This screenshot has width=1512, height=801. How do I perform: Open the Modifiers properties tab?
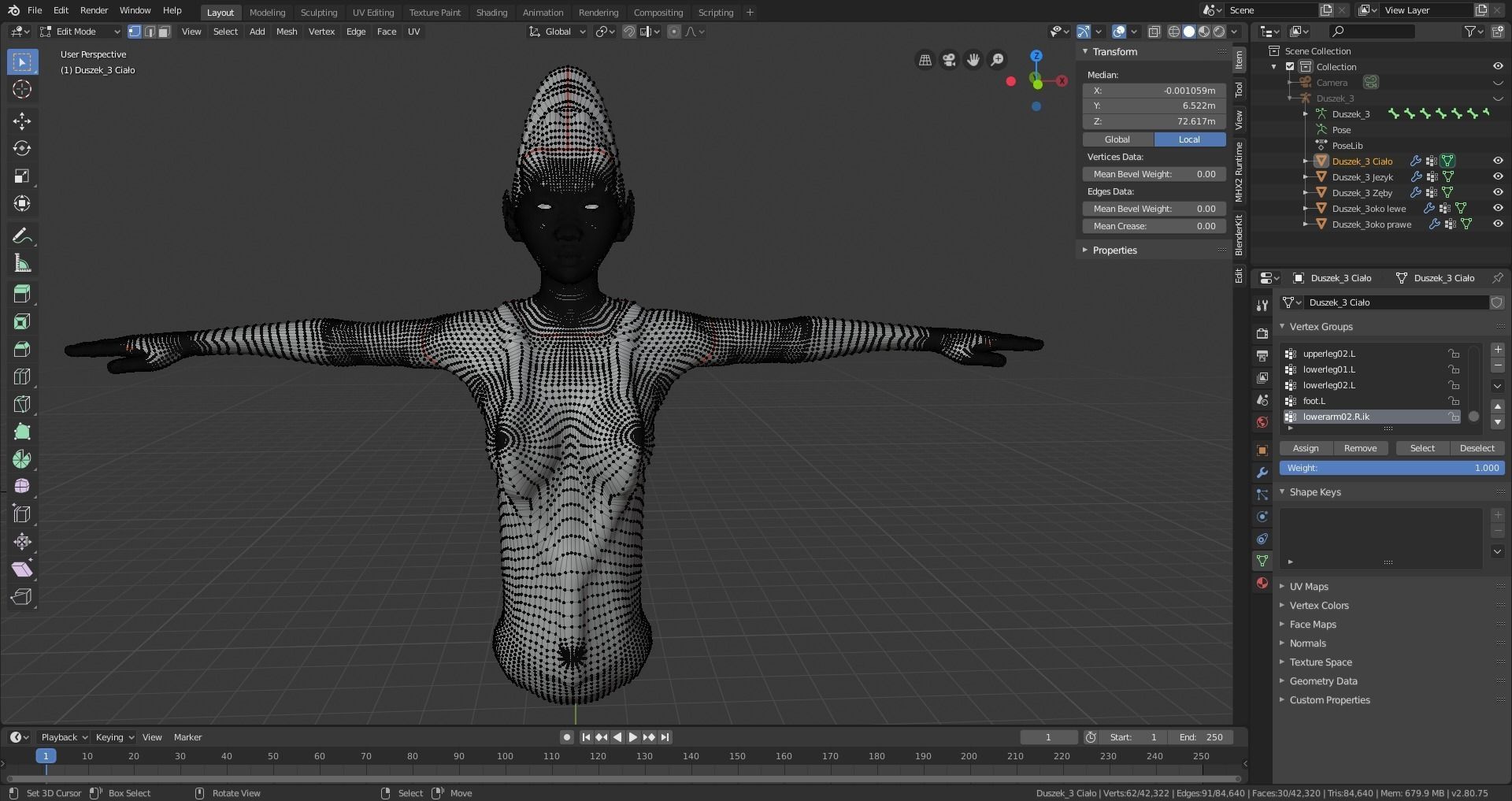(x=1262, y=473)
